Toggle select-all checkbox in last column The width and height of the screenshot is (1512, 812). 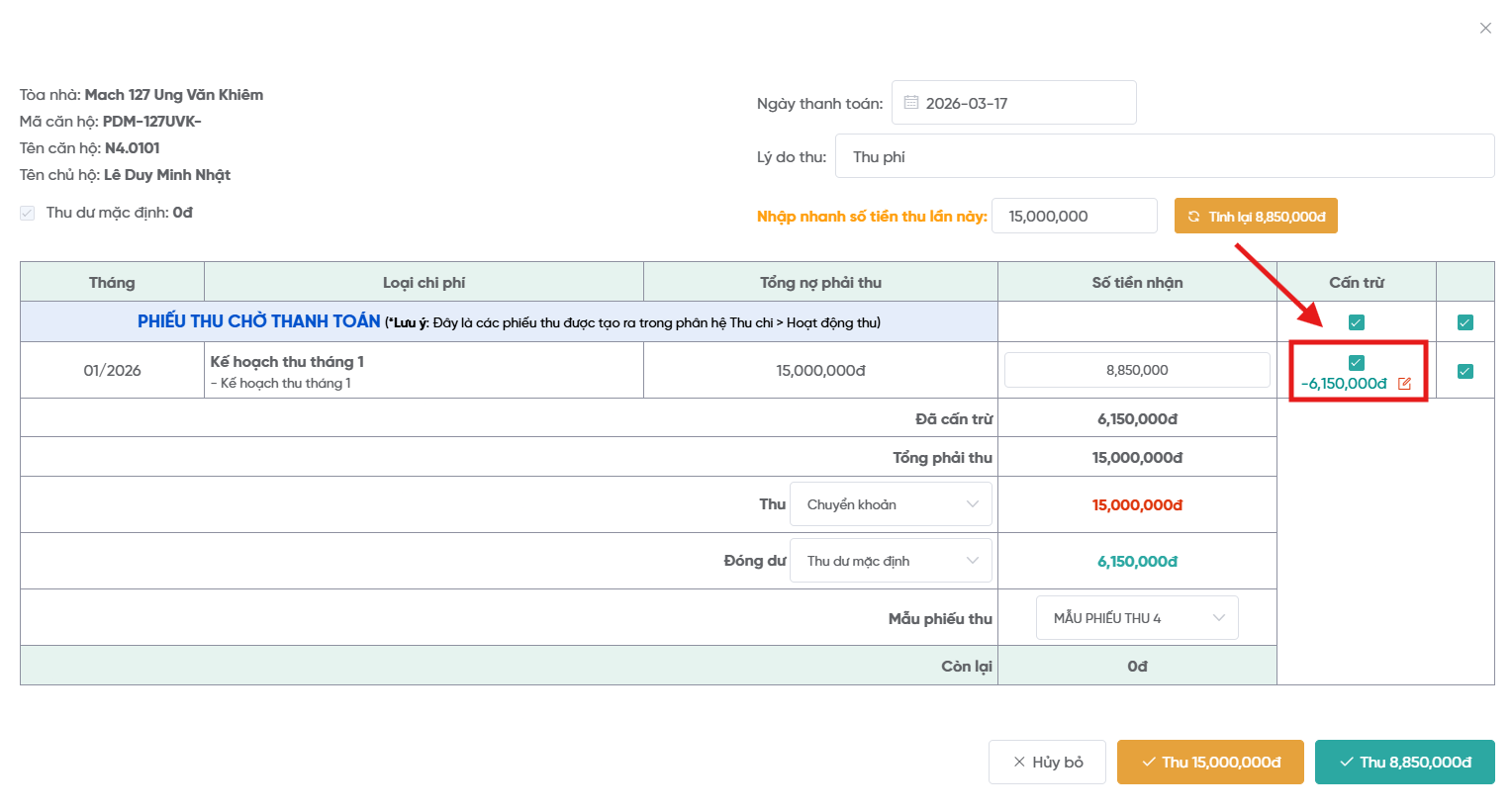pos(1465,322)
